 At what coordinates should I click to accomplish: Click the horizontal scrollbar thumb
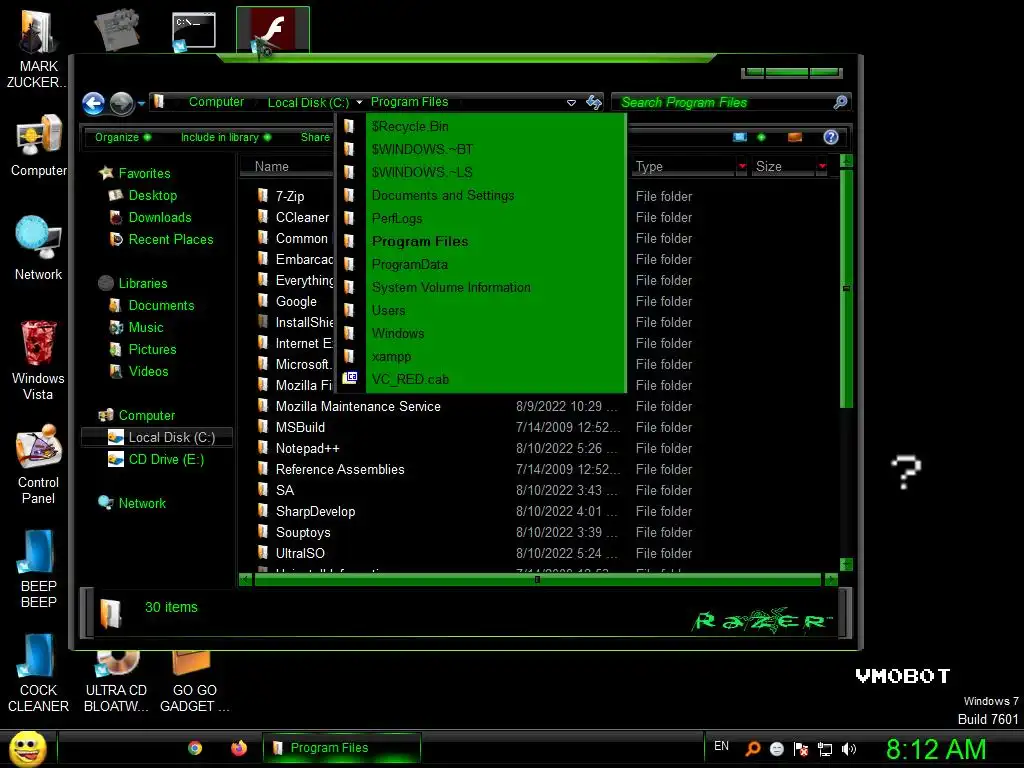click(537, 579)
